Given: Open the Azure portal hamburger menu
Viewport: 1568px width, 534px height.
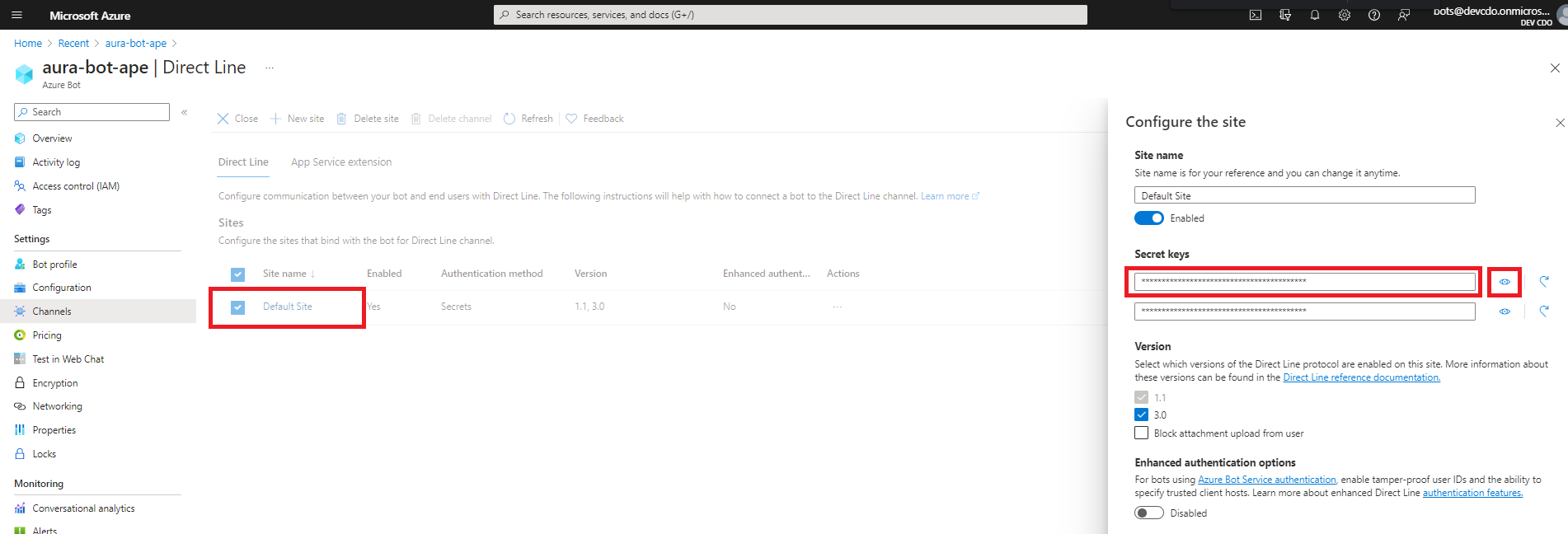Looking at the screenshot, I should 16,15.
